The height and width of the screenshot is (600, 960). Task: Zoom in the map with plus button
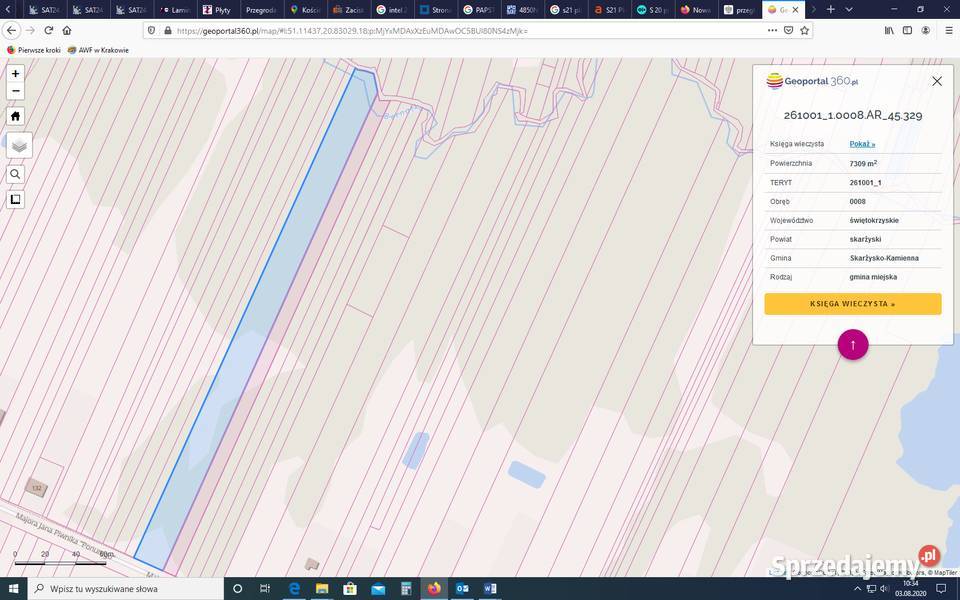(x=15, y=73)
